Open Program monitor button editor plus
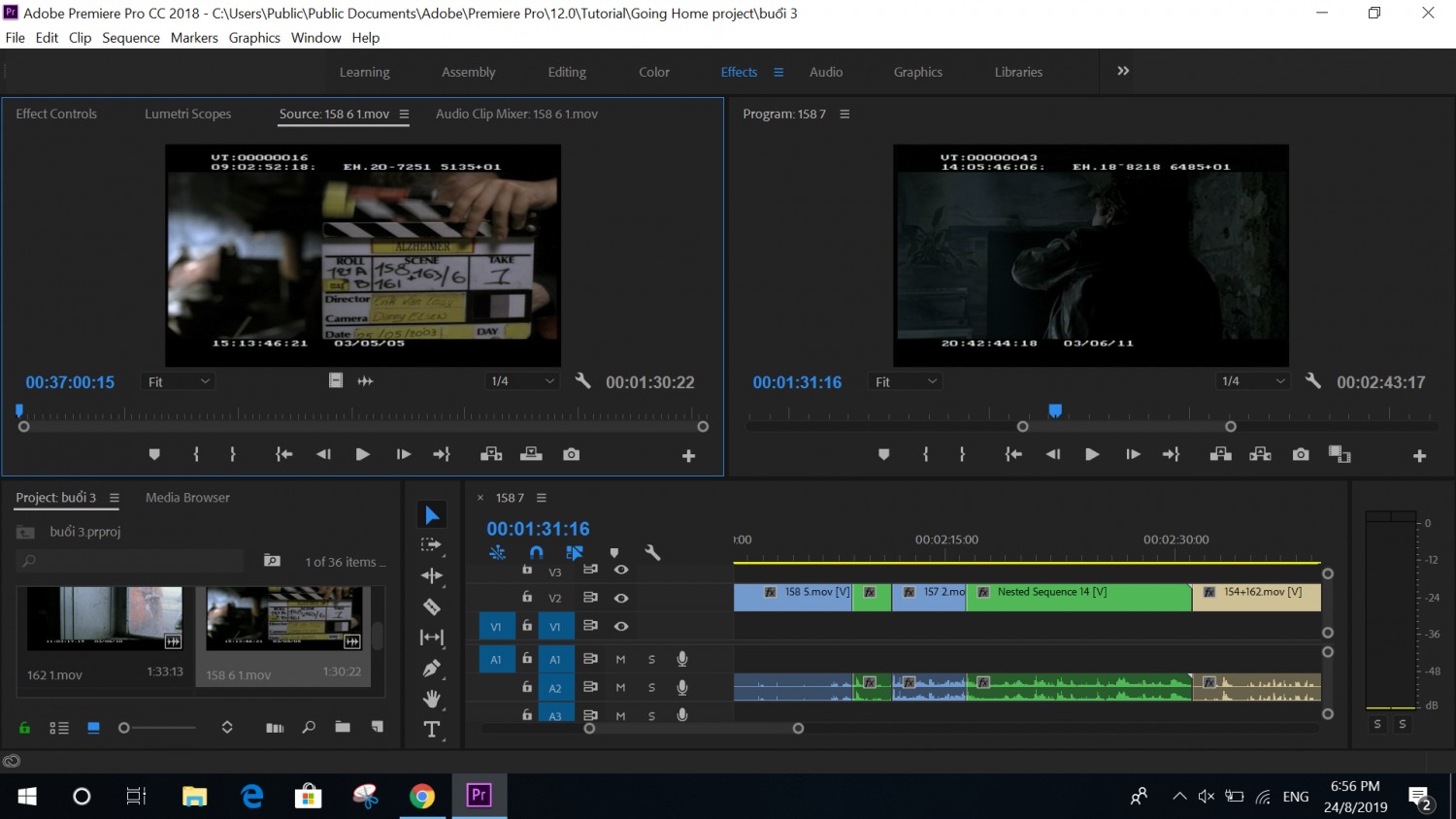 click(1419, 455)
